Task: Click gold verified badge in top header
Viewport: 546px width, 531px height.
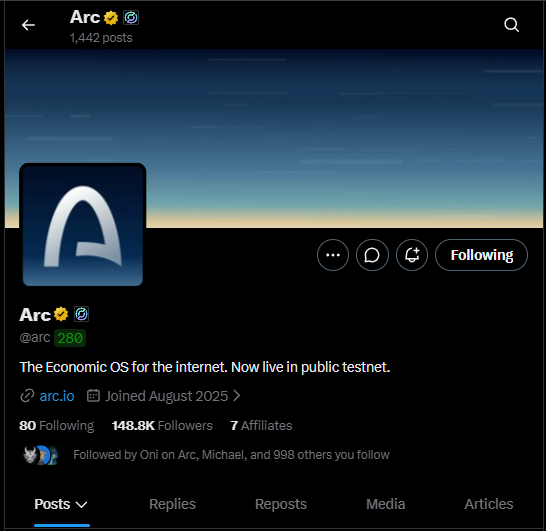Action: (x=111, y=17)
